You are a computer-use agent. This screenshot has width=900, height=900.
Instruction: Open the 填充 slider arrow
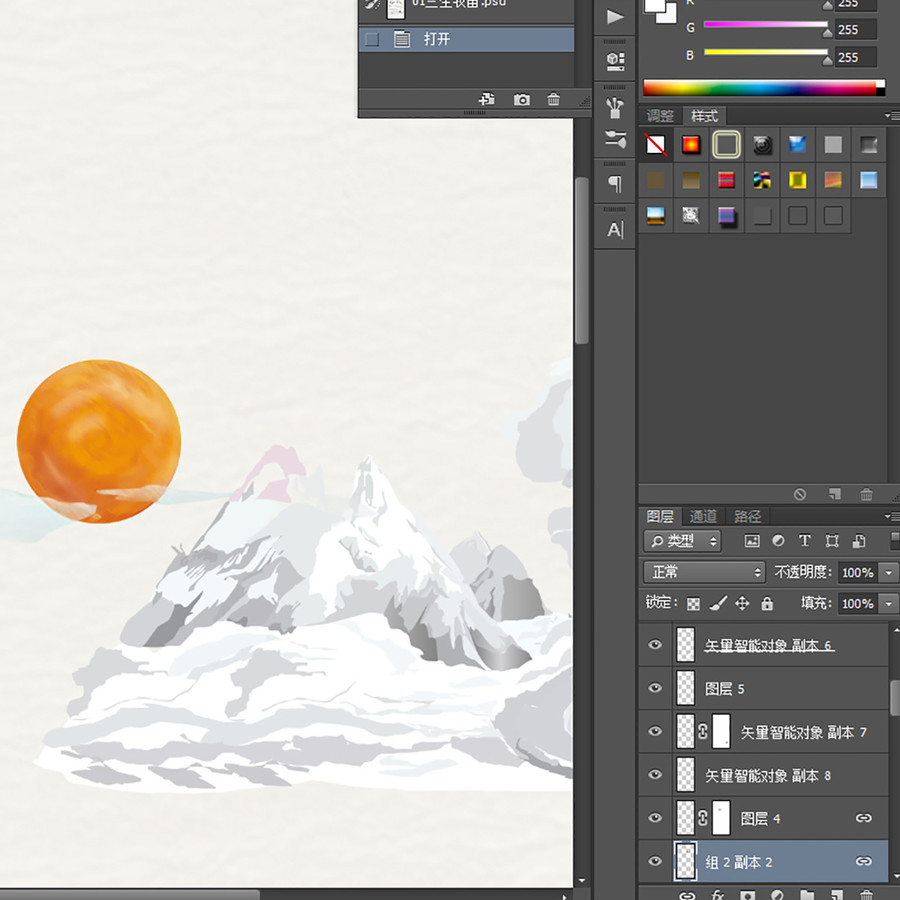point(889,603)
